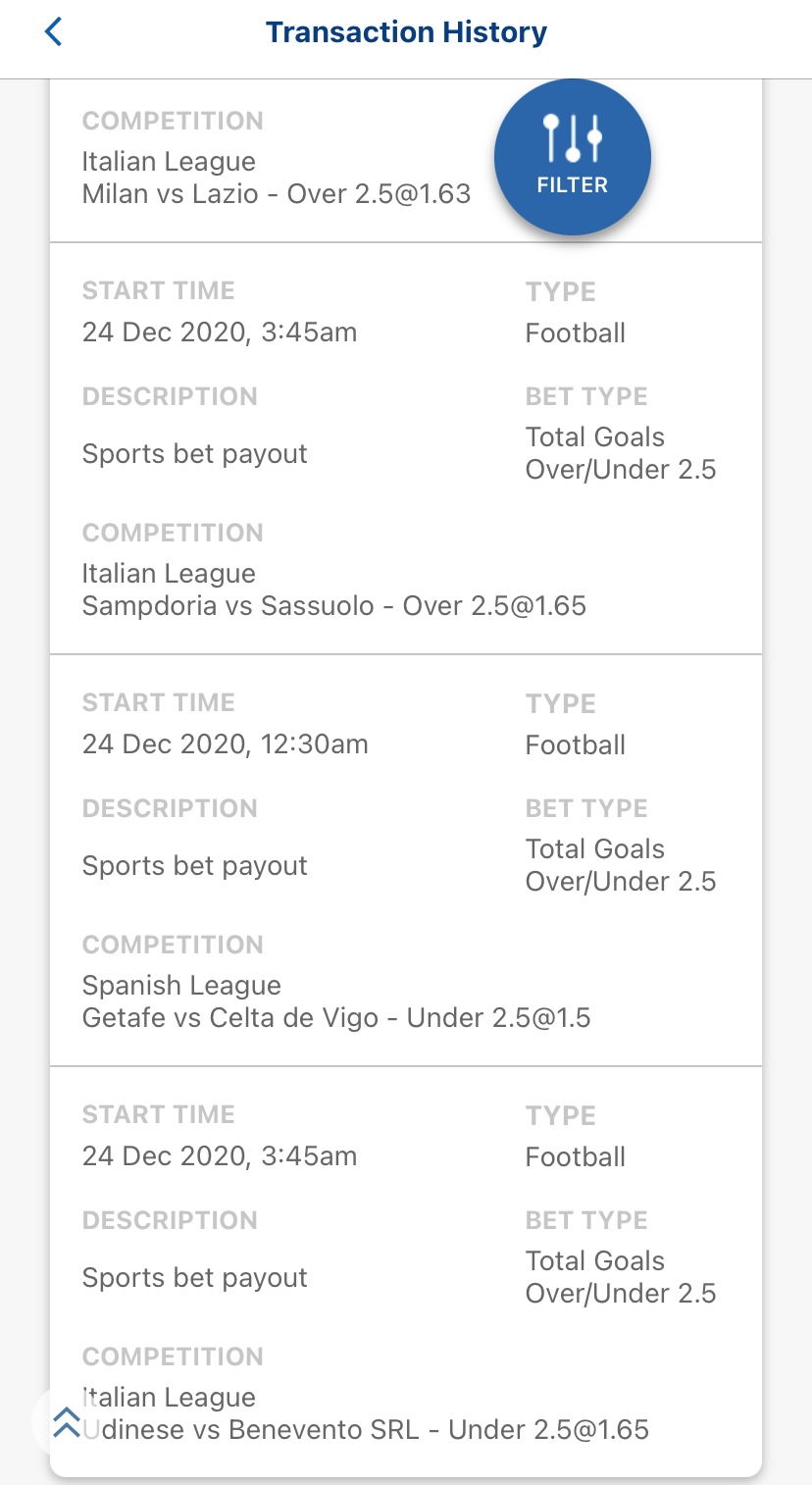812x1485 pixels.
Task: Select Sampdoria vs Sassuolo competition text
Action: point(334,605)
